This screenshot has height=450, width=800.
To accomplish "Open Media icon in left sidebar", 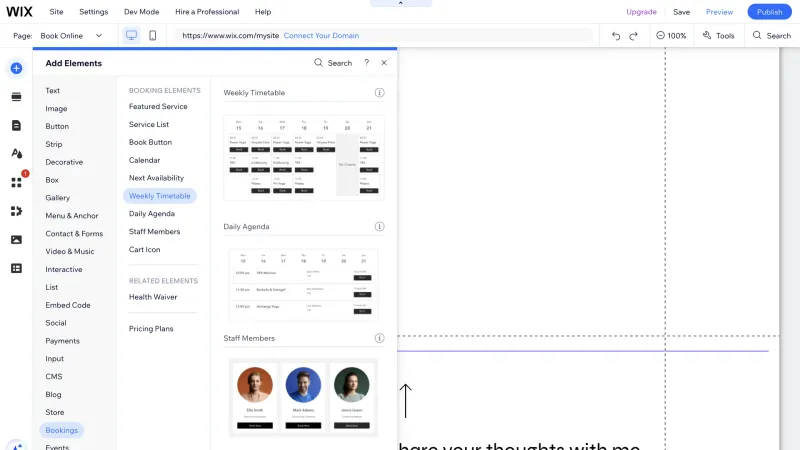I will coord(16,239).
